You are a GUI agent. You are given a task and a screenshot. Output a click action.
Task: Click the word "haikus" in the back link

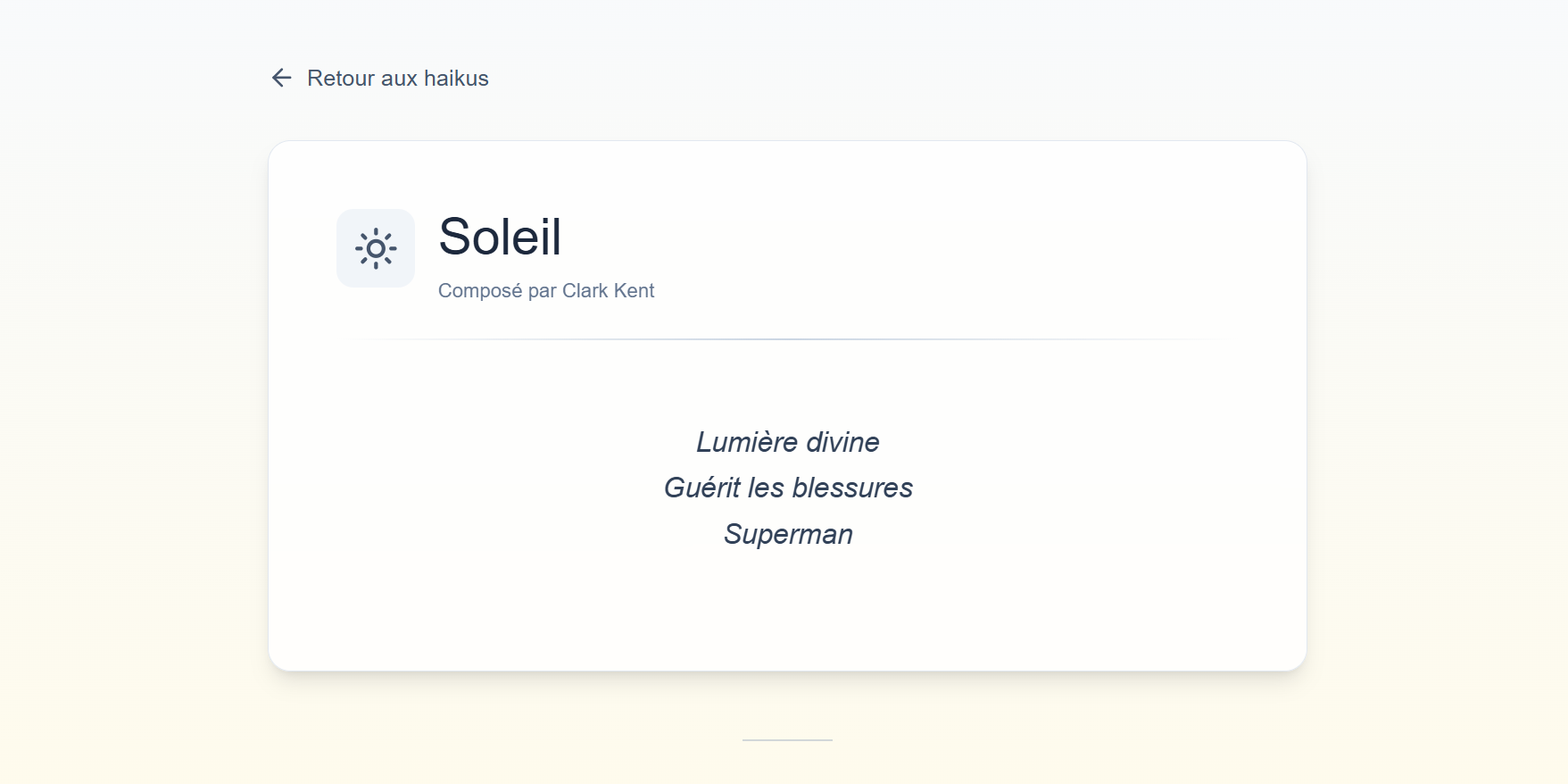tap(456, 79)
